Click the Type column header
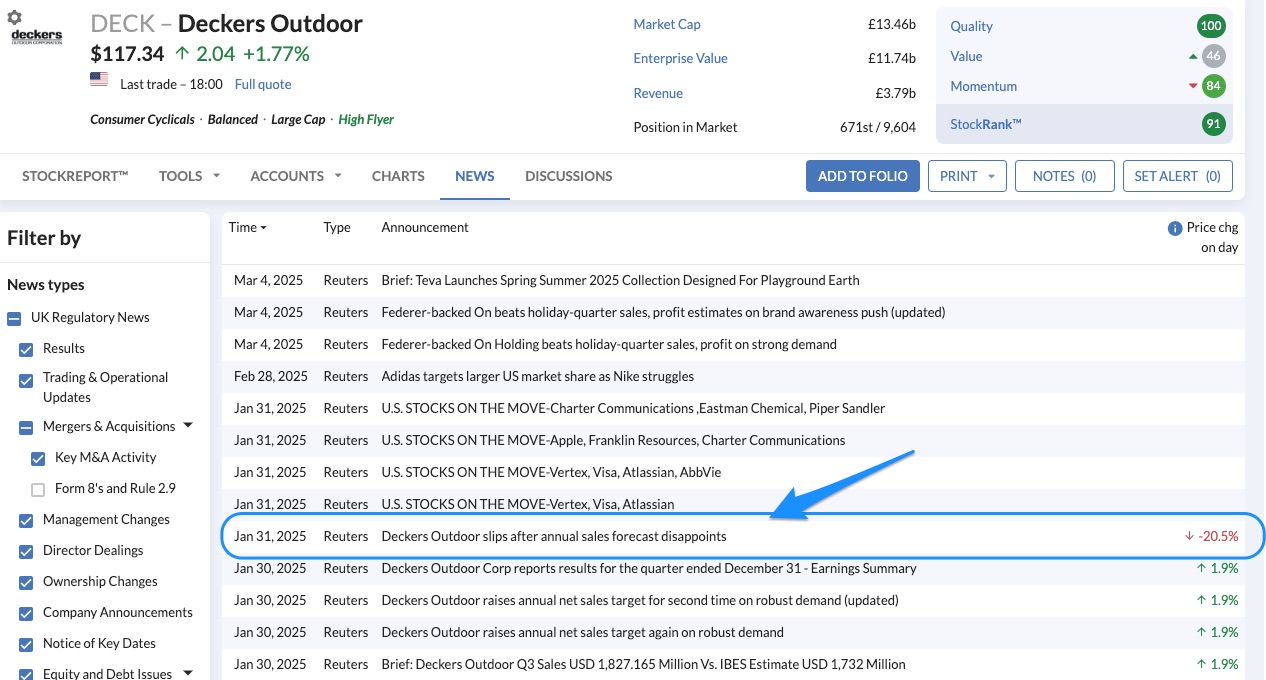 [337, 227]
